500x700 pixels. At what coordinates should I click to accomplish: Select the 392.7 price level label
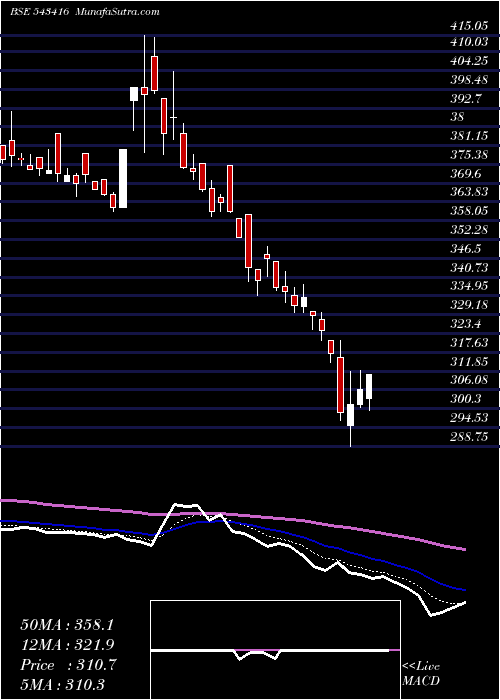tap(466, 99)
